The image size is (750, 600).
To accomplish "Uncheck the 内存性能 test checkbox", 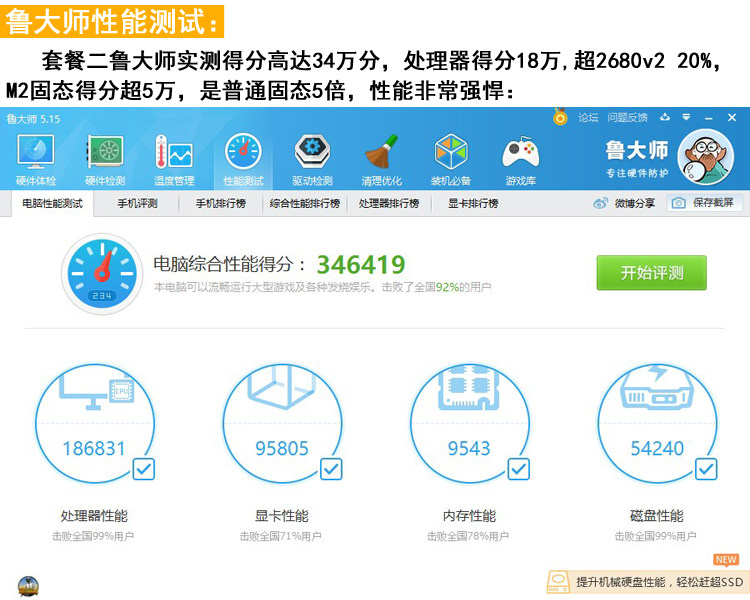I will point(518,469).
